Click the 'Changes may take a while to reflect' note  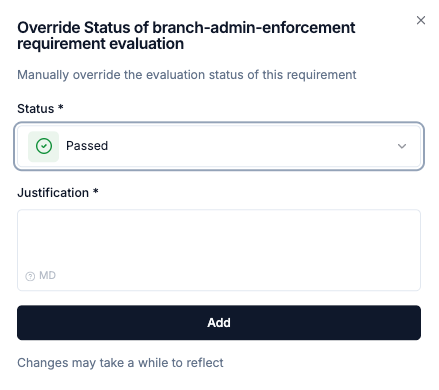(120, 363)
